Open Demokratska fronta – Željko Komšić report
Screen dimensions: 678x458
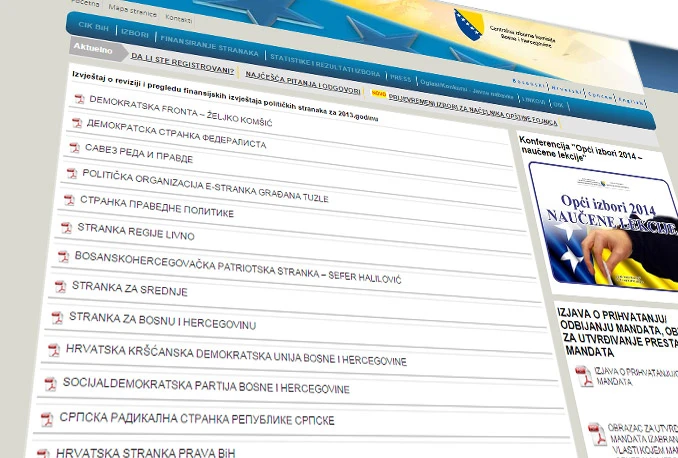click(x=181, y=111)
